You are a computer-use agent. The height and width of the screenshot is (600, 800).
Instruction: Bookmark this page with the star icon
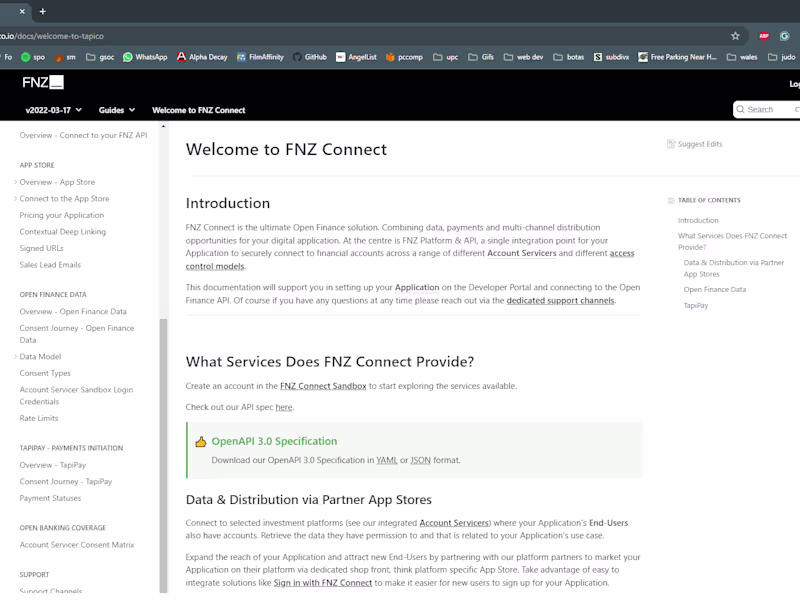click(736, 36)
